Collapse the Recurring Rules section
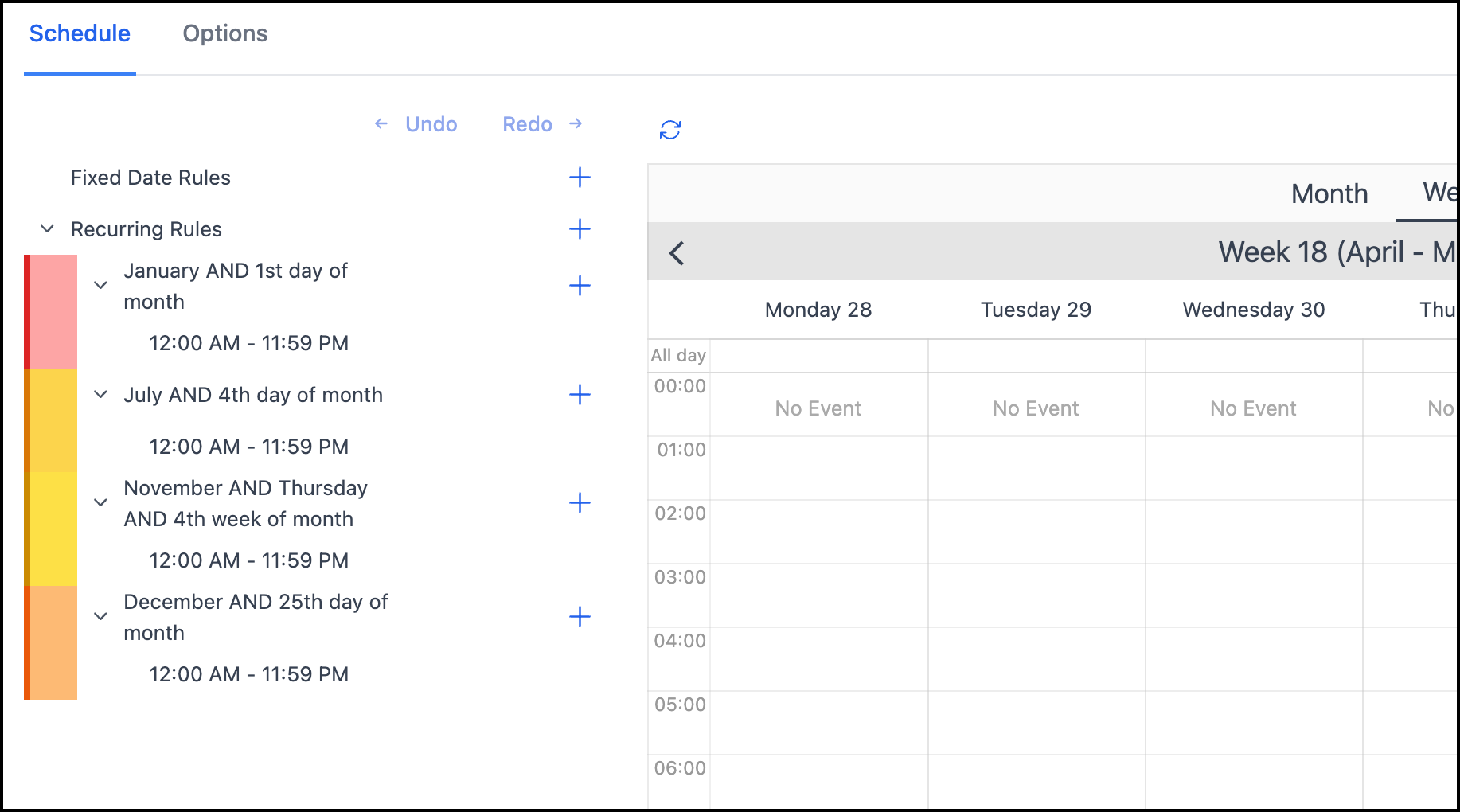This screenshot has height=812, width=1460. pyautogui.click(x=48, y=229)
